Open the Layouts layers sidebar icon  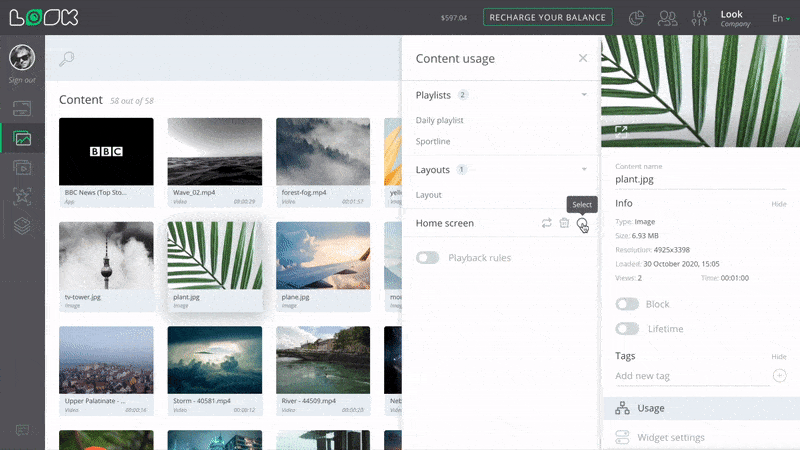pyautogui.click(x=22, y=226)
